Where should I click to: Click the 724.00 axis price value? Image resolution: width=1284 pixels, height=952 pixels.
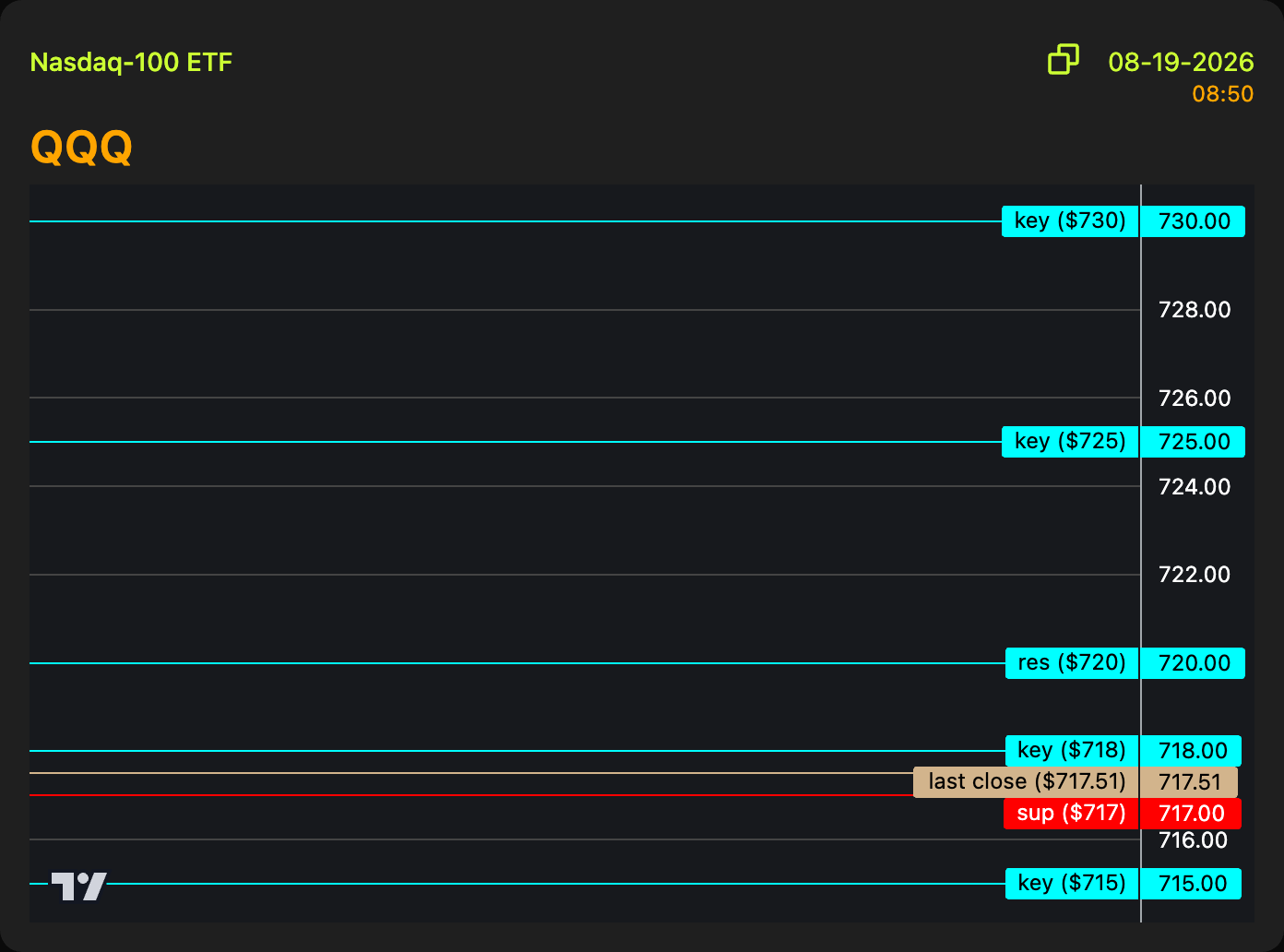pyautogui.click(x=1195, y=486)
